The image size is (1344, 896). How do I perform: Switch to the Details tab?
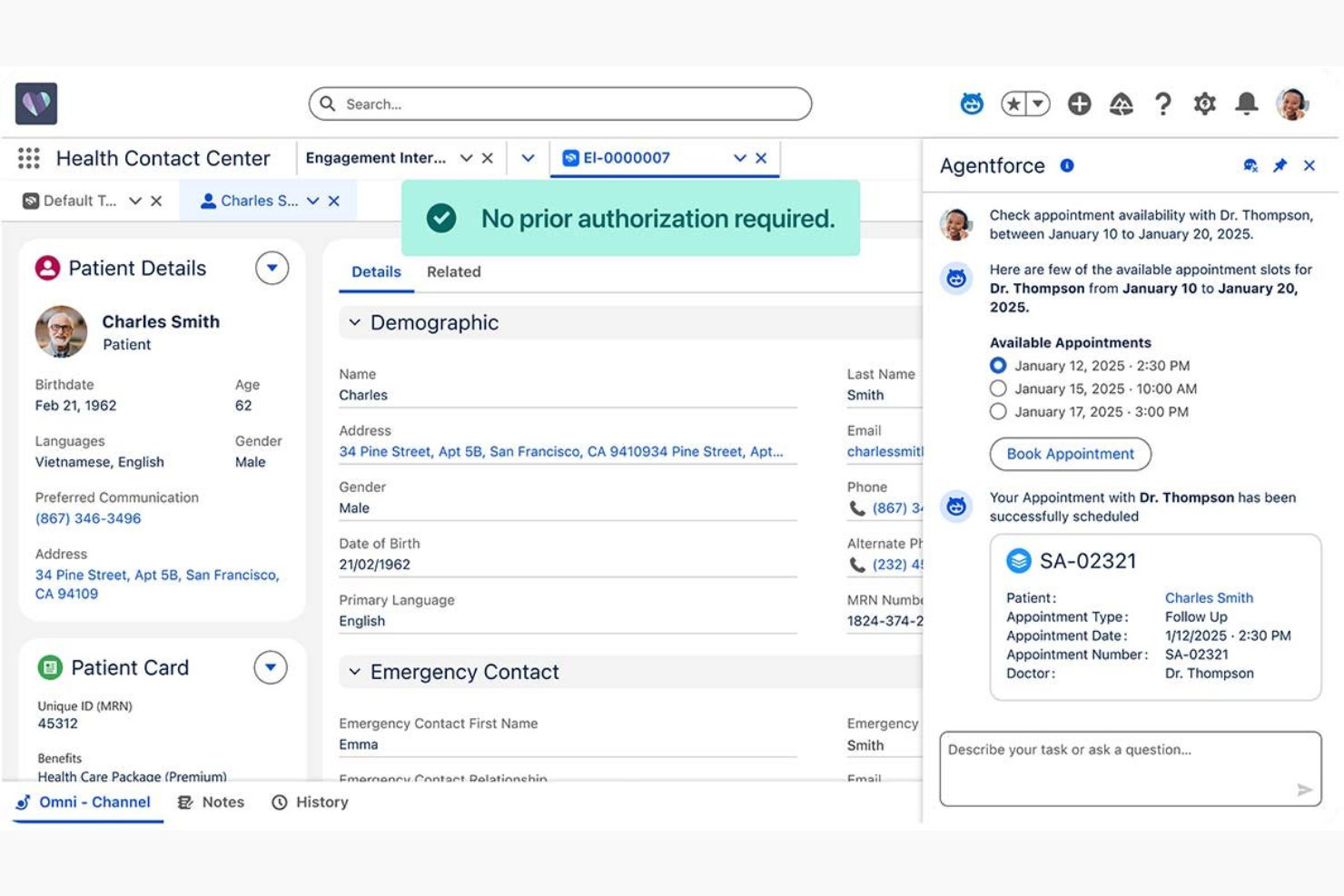pyautogui.click(x=376, y=271)
